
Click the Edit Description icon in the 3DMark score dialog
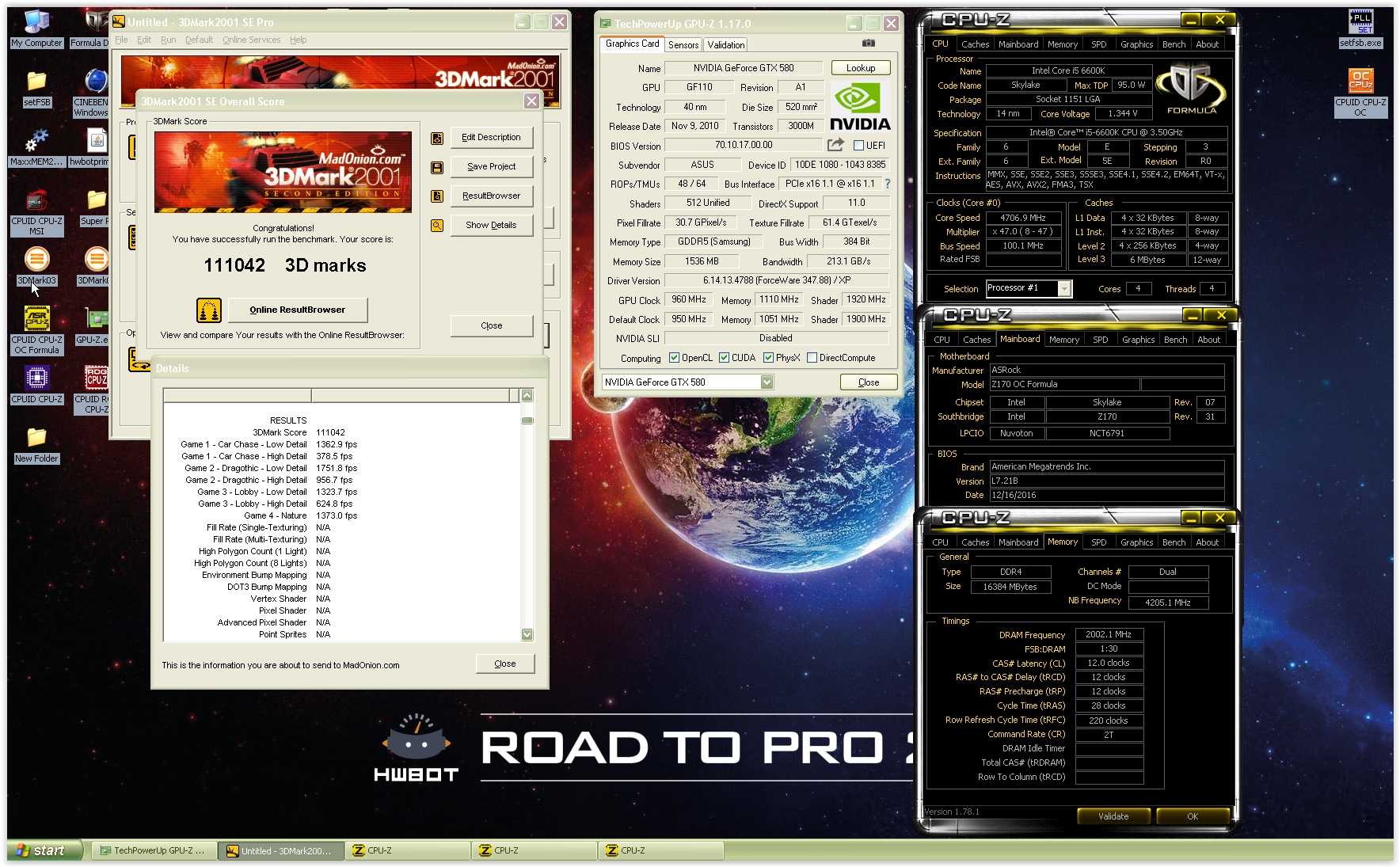coord(436,138)
